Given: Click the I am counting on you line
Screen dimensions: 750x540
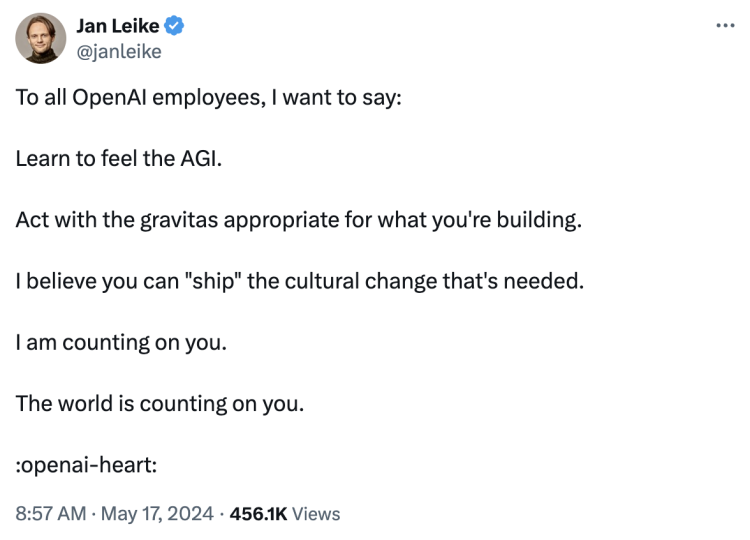Looking at the screenshot, I should pyautogui.click(x=121, y=342).
